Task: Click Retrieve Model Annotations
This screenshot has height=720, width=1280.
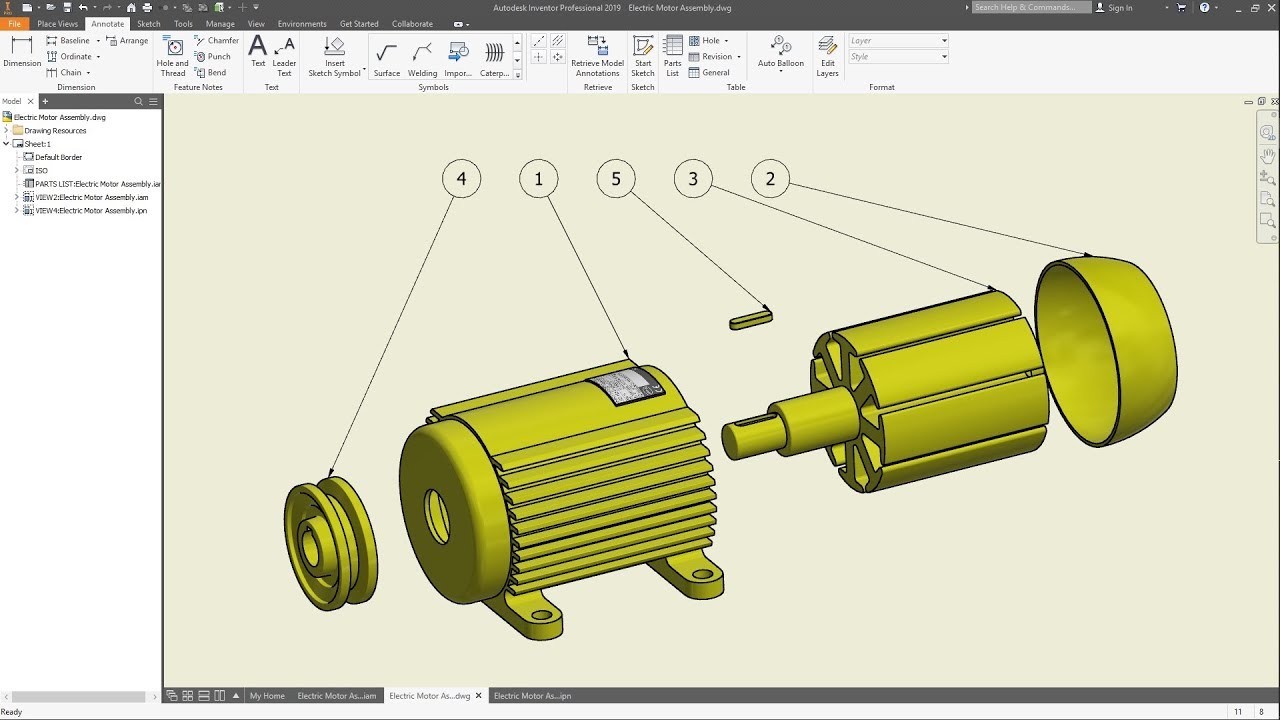Action: pyautogui.click(x=597, y=56)
